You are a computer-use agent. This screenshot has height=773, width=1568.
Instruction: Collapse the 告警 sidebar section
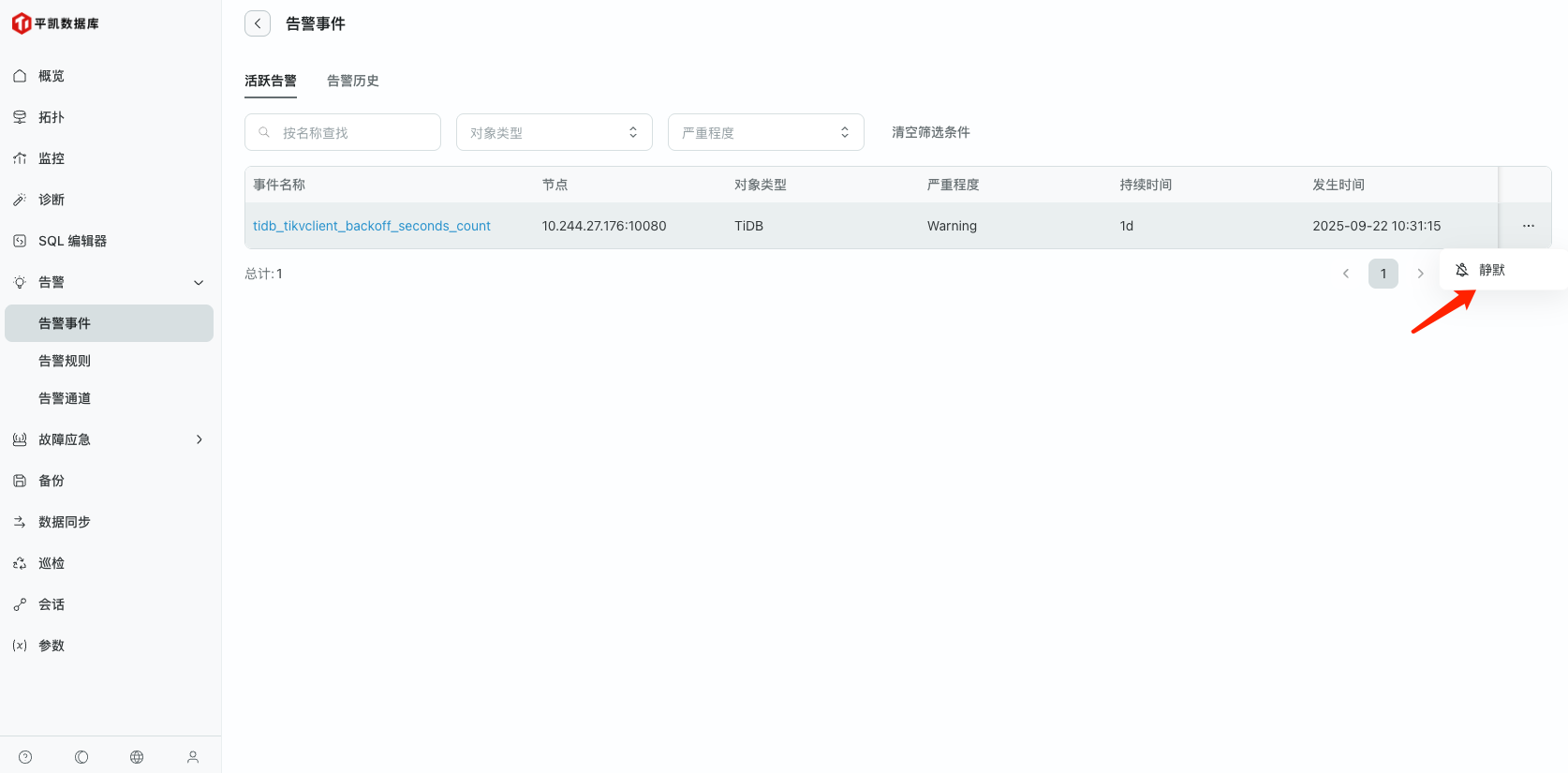coord(199,282)
